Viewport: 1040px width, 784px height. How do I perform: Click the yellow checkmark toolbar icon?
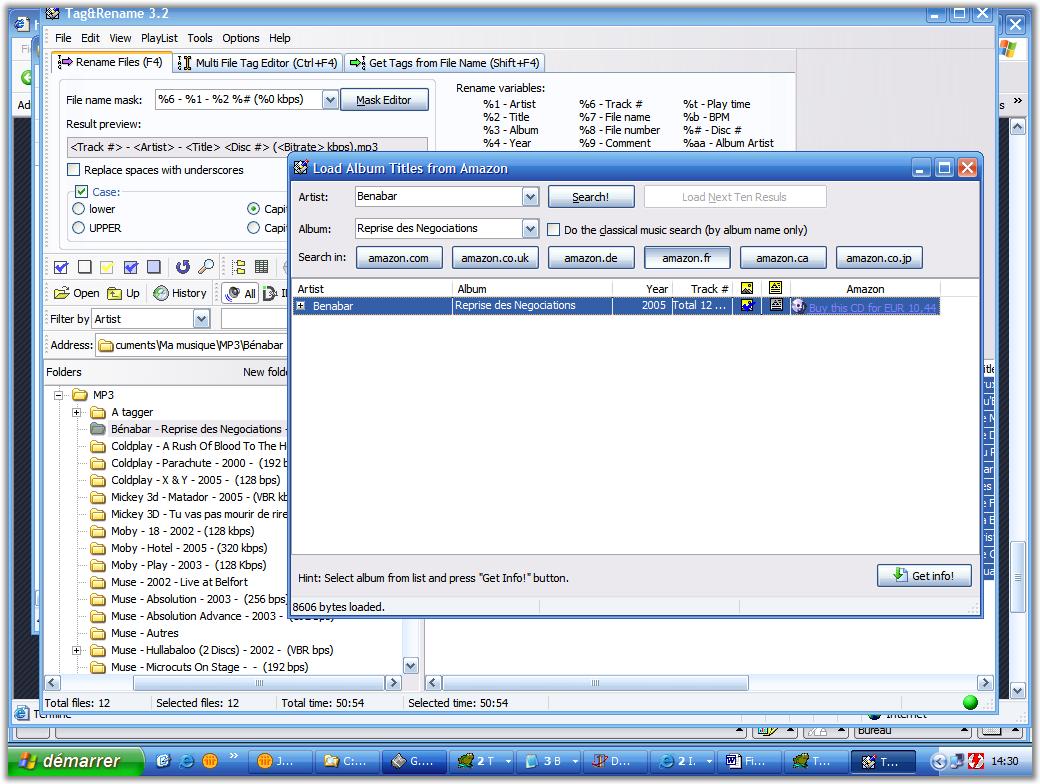point(107,267)
